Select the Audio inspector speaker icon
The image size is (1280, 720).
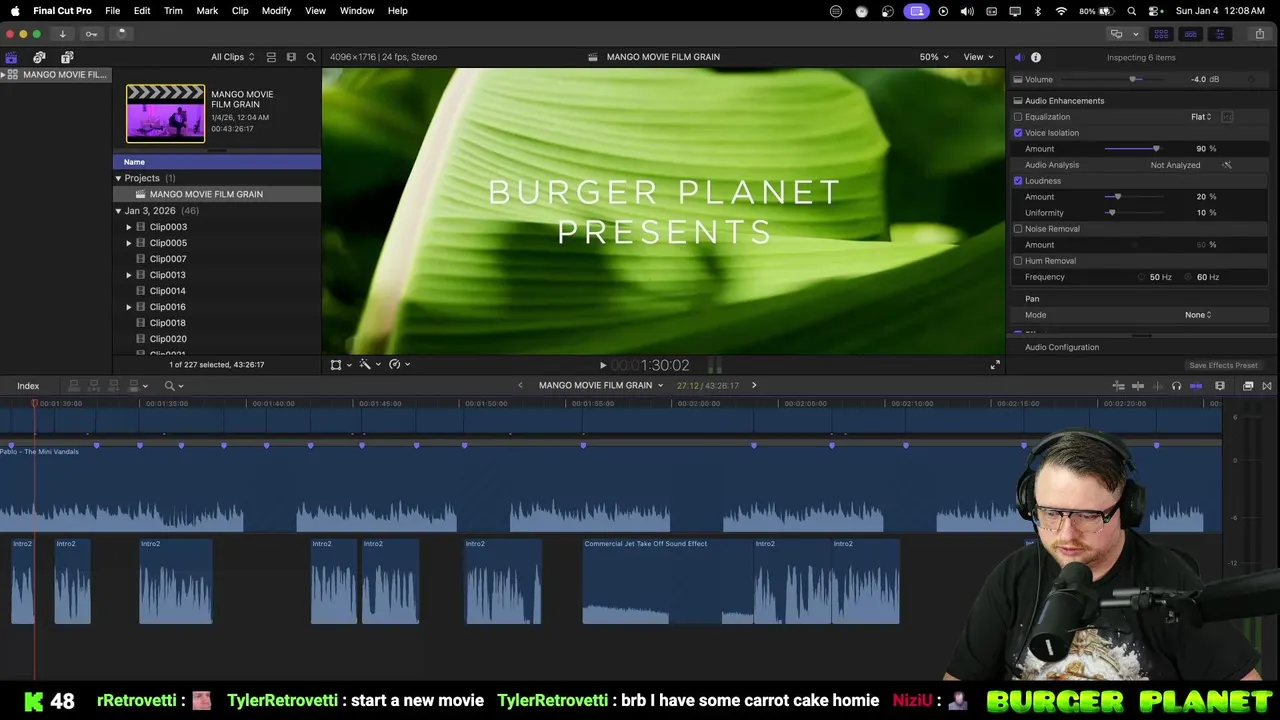1018,57
